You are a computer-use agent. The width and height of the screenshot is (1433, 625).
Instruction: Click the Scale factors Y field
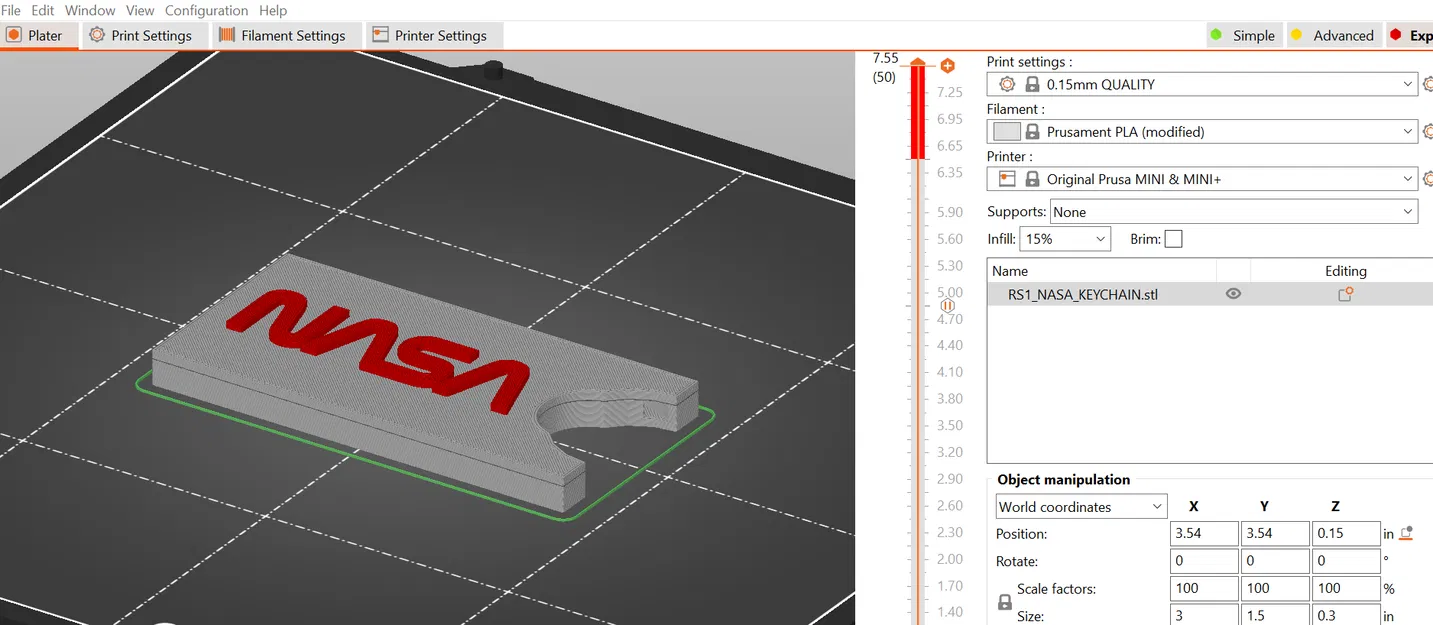pyautogui.click(x=1275, y=589)
